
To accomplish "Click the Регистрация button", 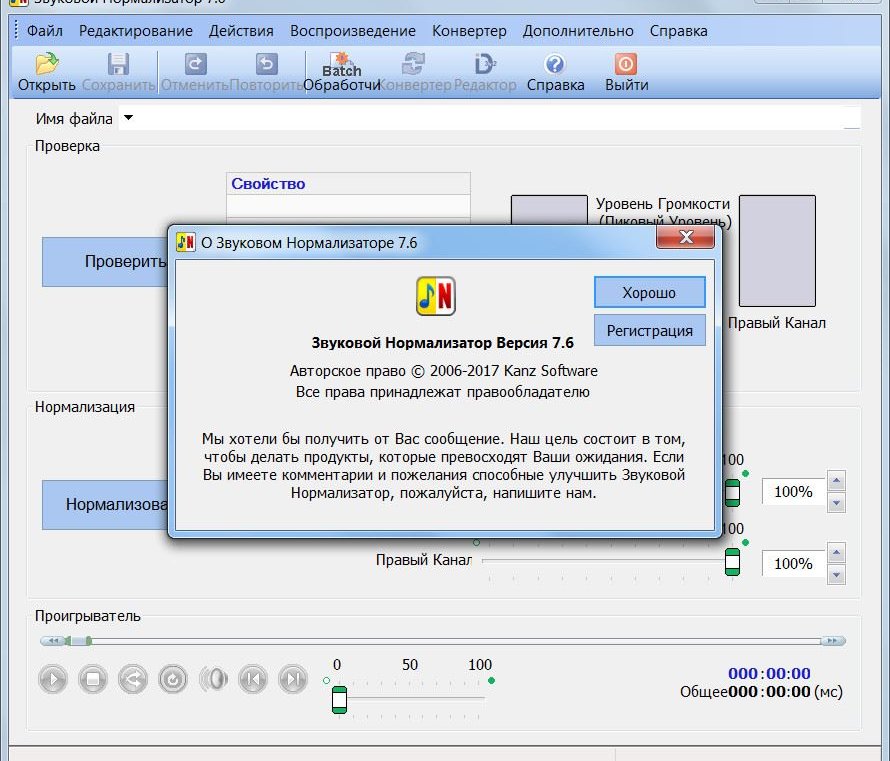I will pos(649,330).
